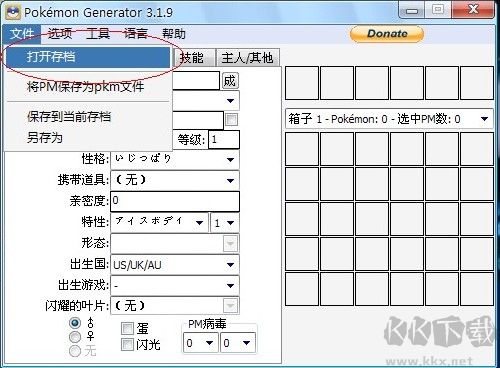Open the 语言 menu

pyautogui.click(x=136, y=34)
